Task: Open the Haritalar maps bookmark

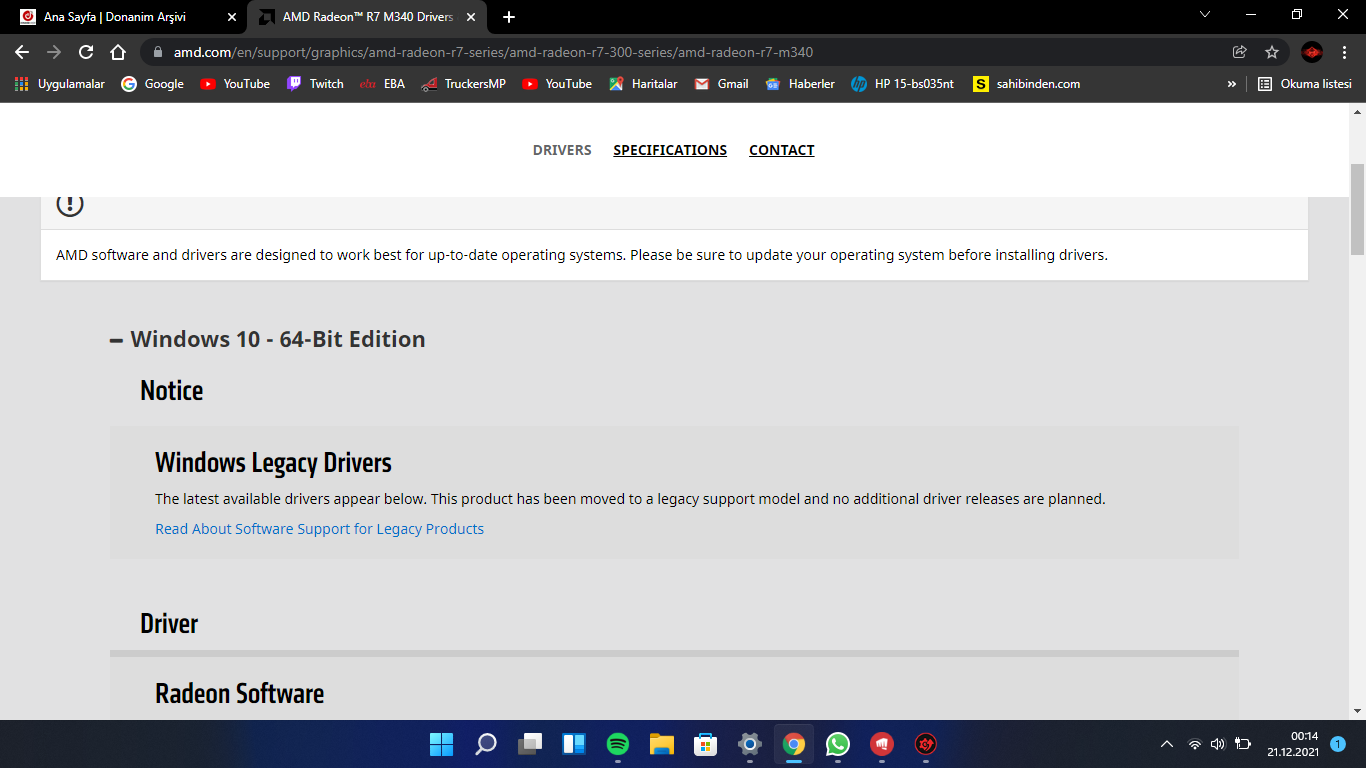Action: pyautogui.click(x=643, y=84)
